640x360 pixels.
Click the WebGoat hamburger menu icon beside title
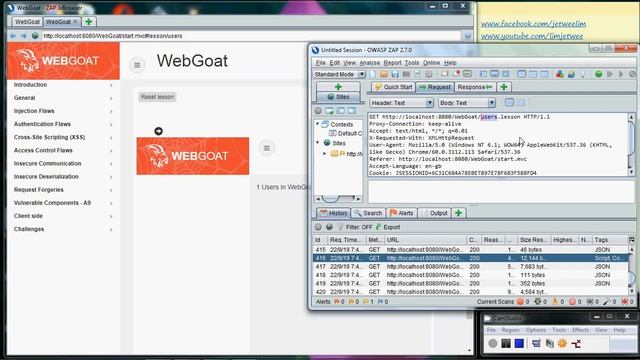(137, 65)
